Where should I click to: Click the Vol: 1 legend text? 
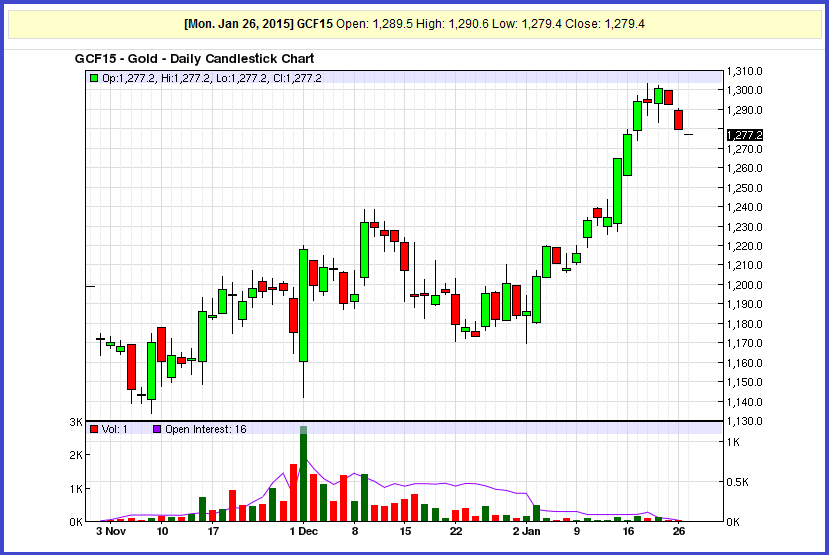(x=115, y=429)
